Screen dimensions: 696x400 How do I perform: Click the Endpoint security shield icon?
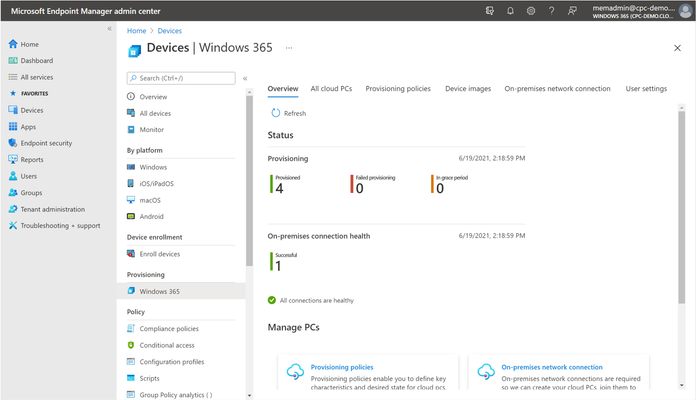(x=13, y=143)
